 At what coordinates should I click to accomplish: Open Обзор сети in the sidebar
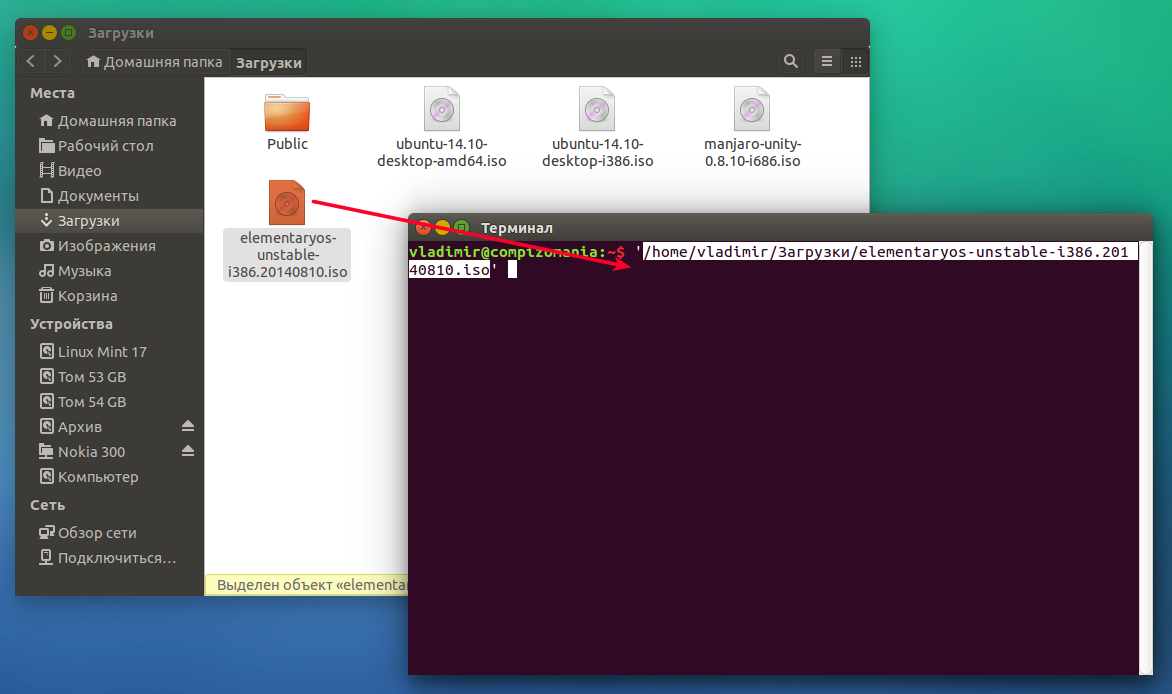point(109,533)
